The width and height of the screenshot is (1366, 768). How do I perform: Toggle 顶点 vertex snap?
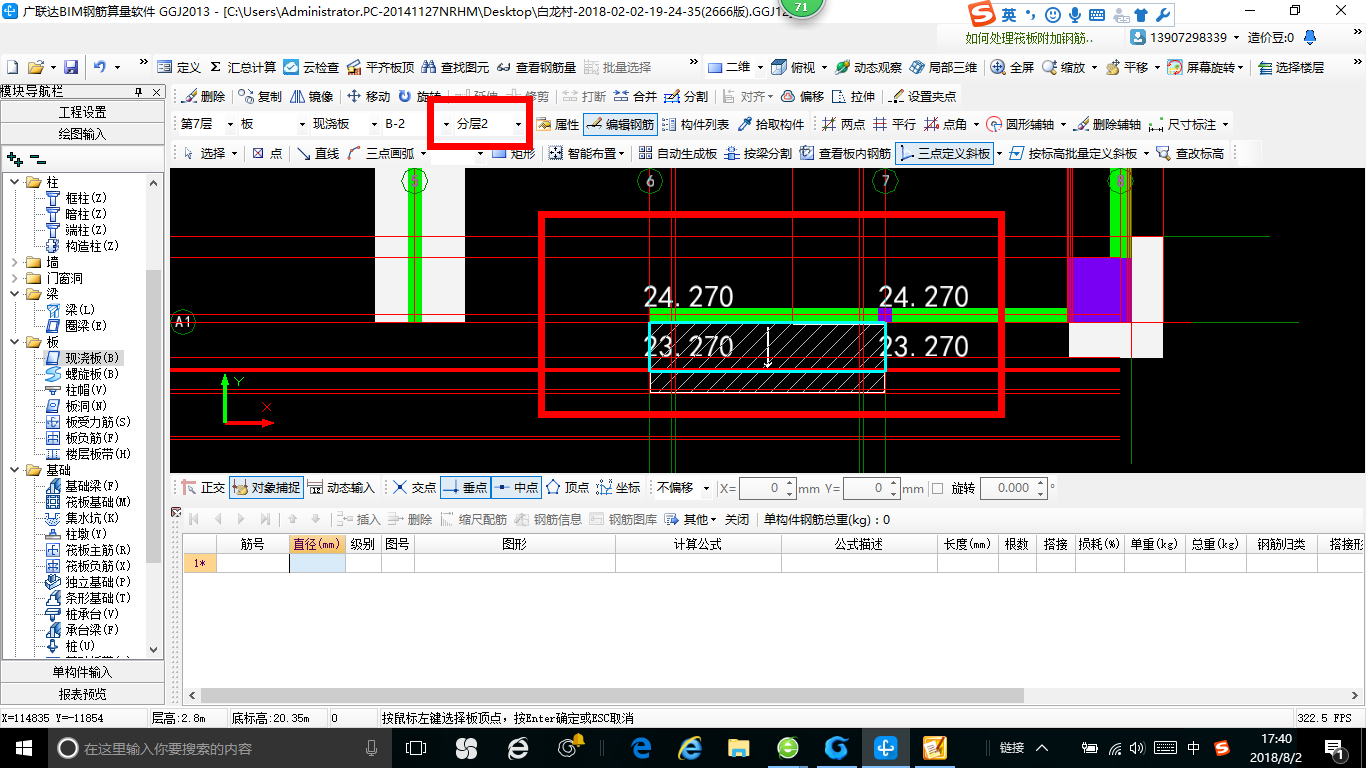coord(567,488)
